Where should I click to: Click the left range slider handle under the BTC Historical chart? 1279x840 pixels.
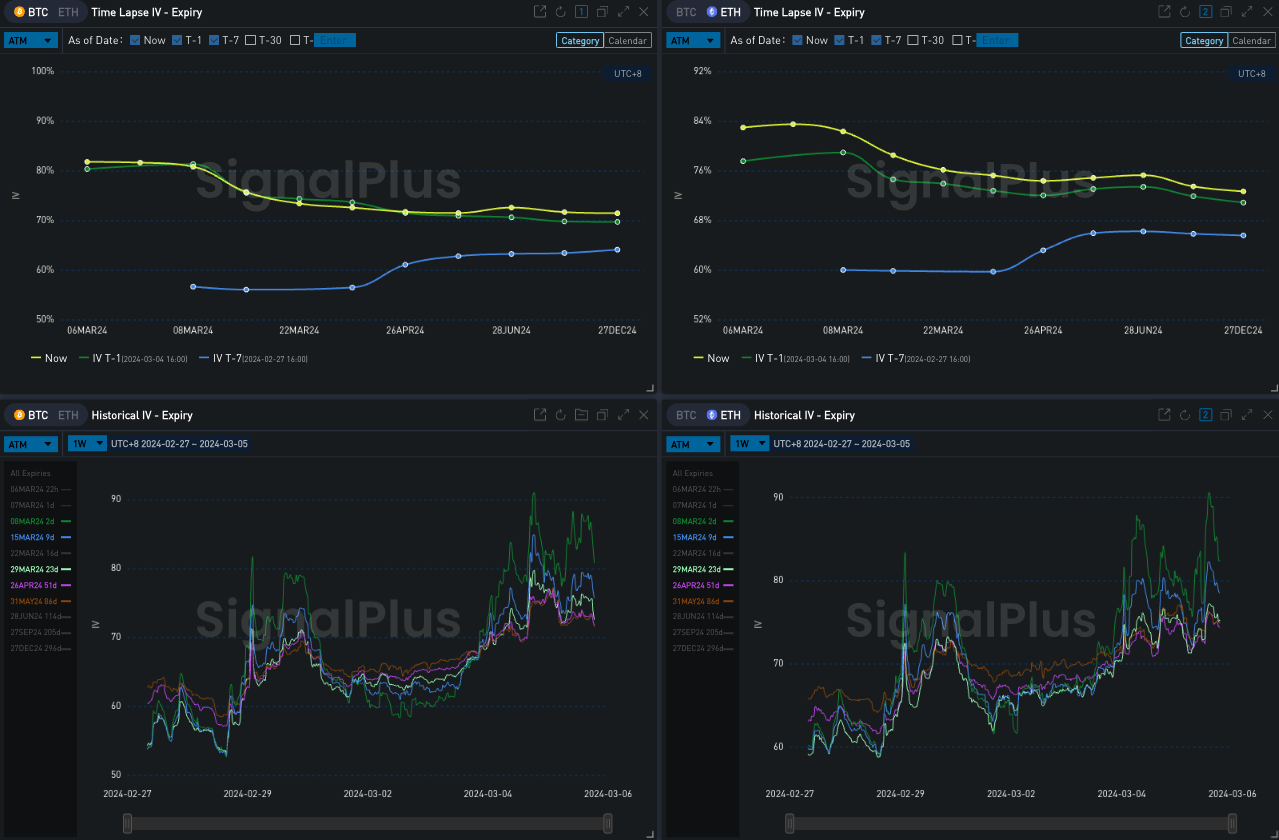[x=127, y=823]
